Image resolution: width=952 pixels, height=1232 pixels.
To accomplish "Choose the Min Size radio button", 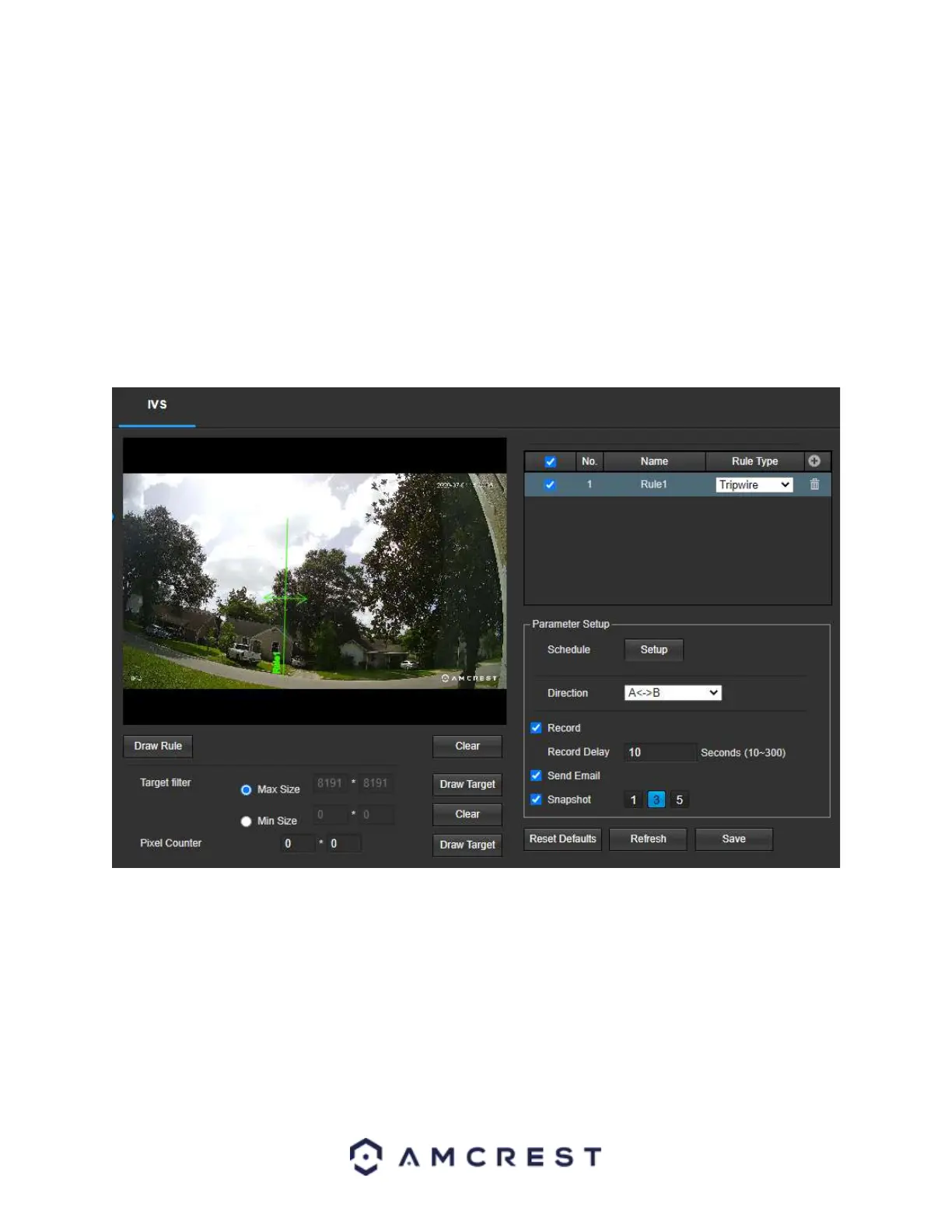I will 246,821.
